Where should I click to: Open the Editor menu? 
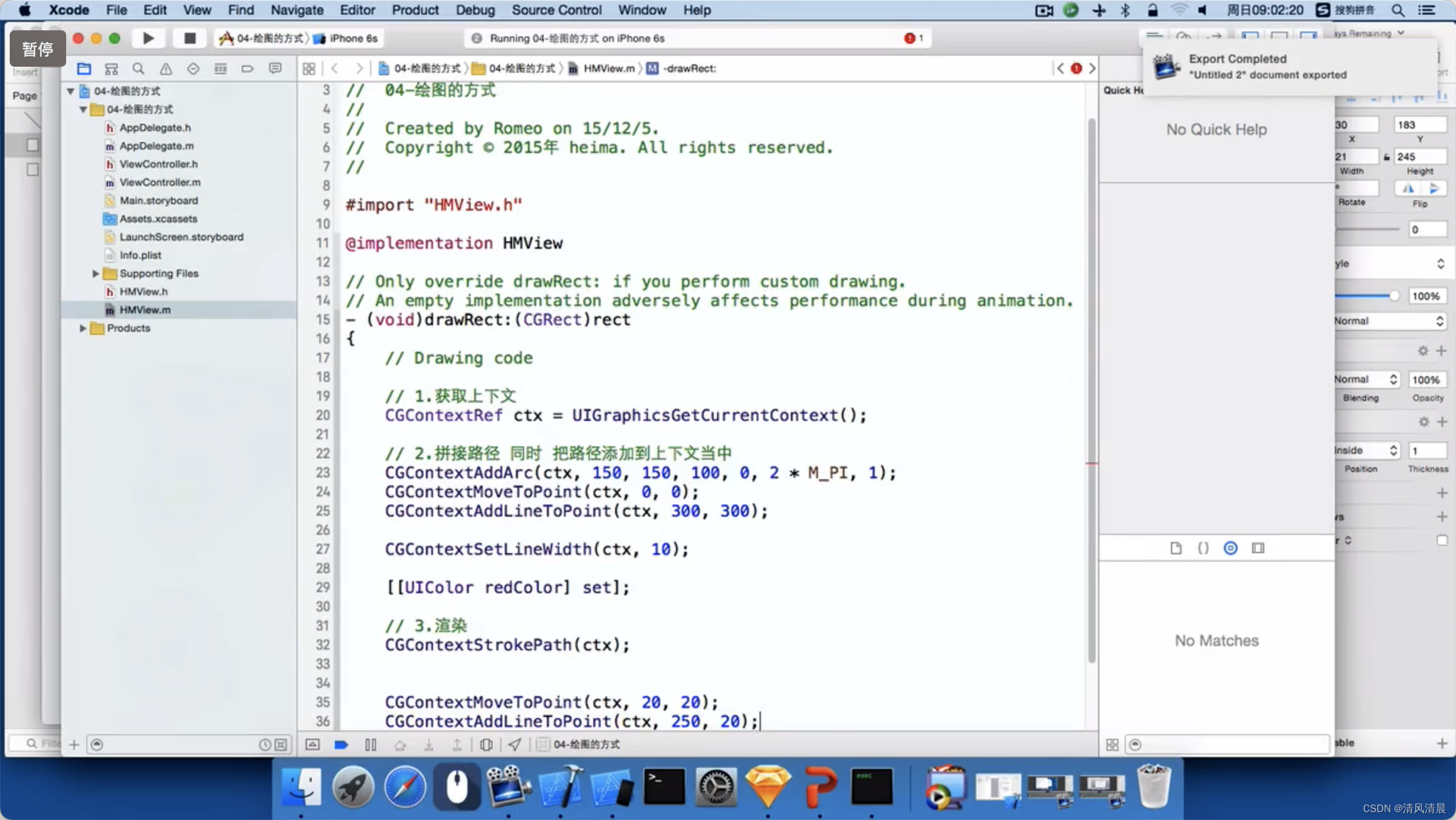[x=357, y=10]
